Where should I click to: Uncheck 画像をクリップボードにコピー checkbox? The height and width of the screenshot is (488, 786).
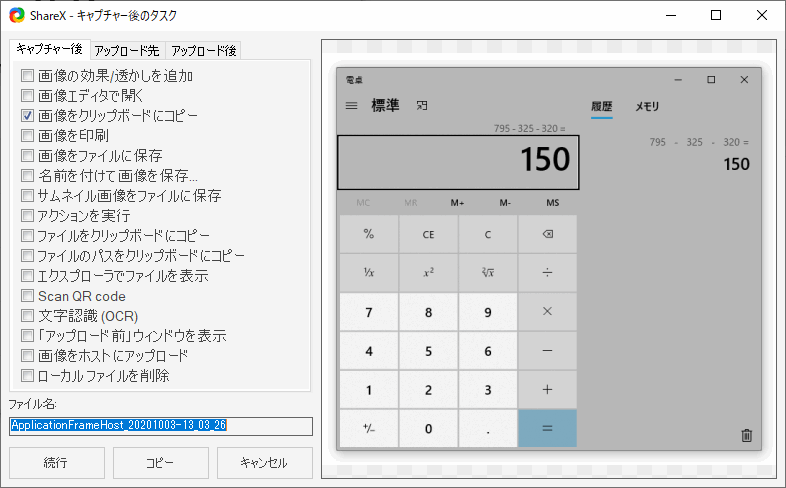tap(28, 116)
